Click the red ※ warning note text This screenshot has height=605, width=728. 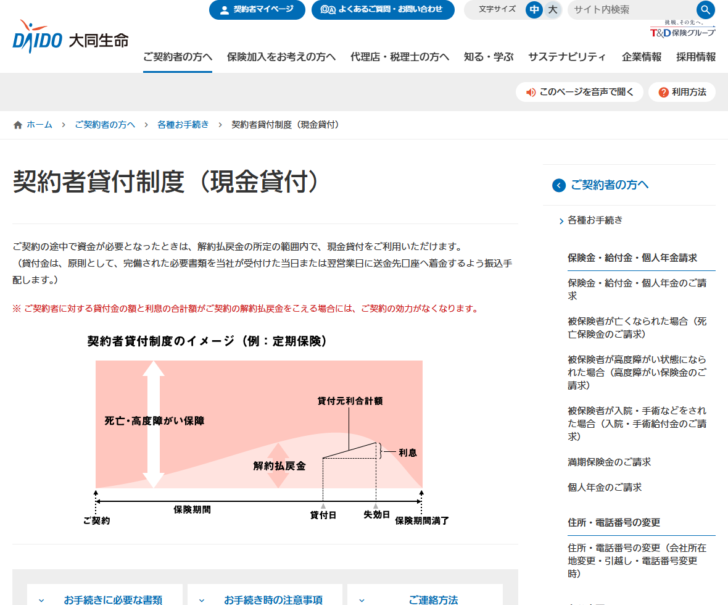coord(245,309)
